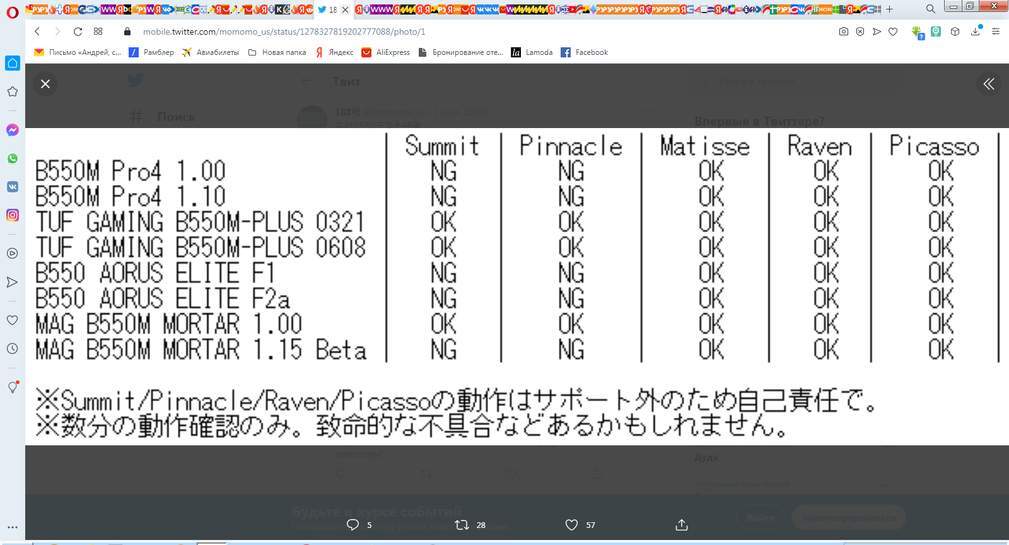Open Instagram in the sidebar
The height and width of the screenshot is (545, 1009).
point(12,215)
